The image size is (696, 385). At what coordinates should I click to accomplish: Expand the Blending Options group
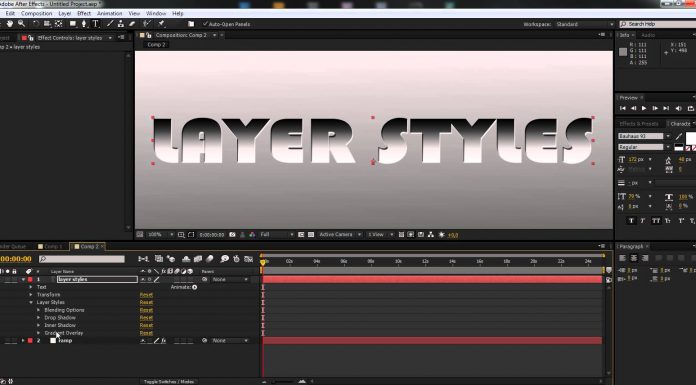38,310
